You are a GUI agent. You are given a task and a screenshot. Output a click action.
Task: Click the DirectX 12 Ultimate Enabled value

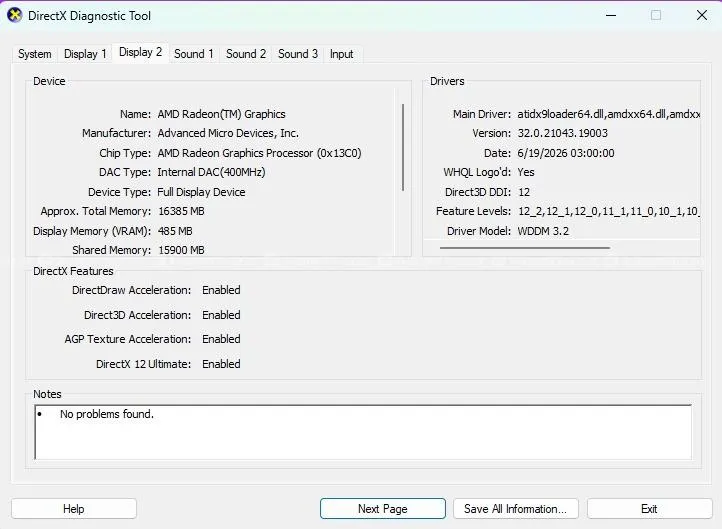pyautogui.click(x=221, y=364)
